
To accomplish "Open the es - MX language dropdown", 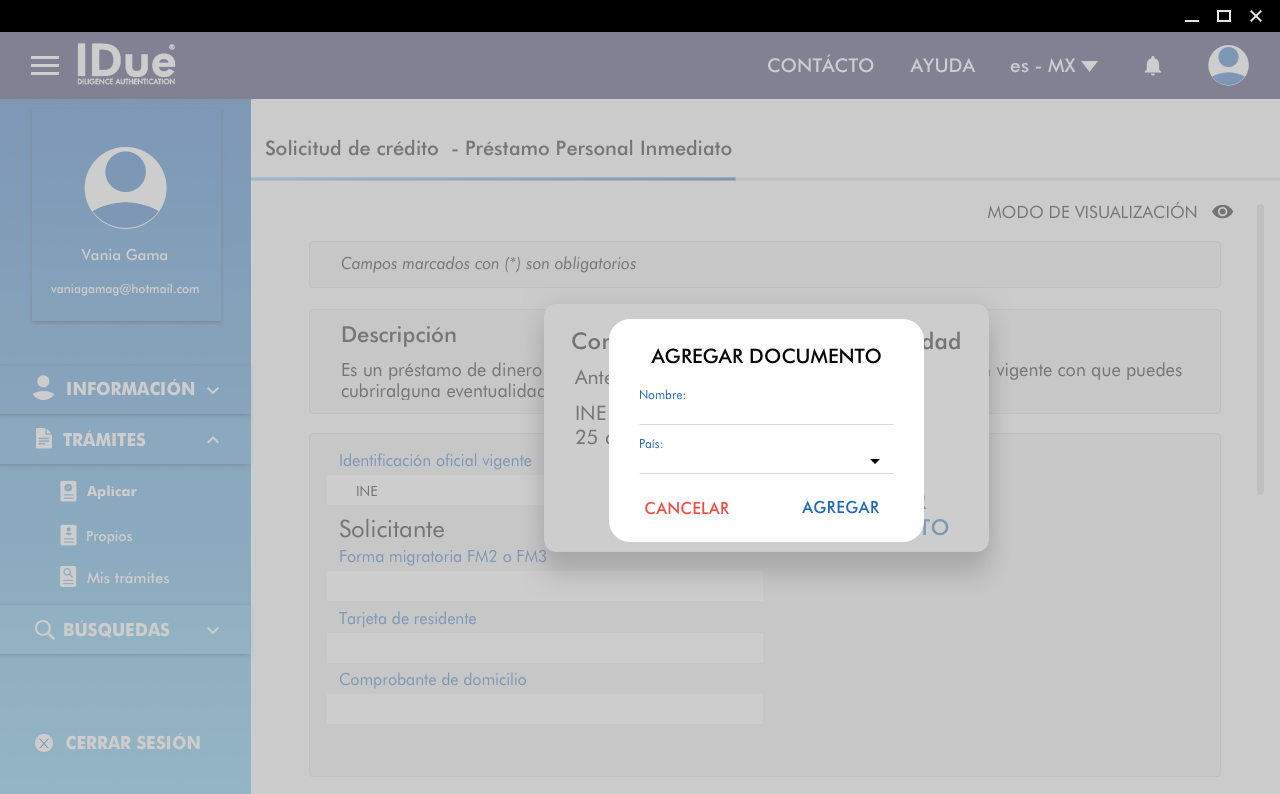I will point(1053,66).
